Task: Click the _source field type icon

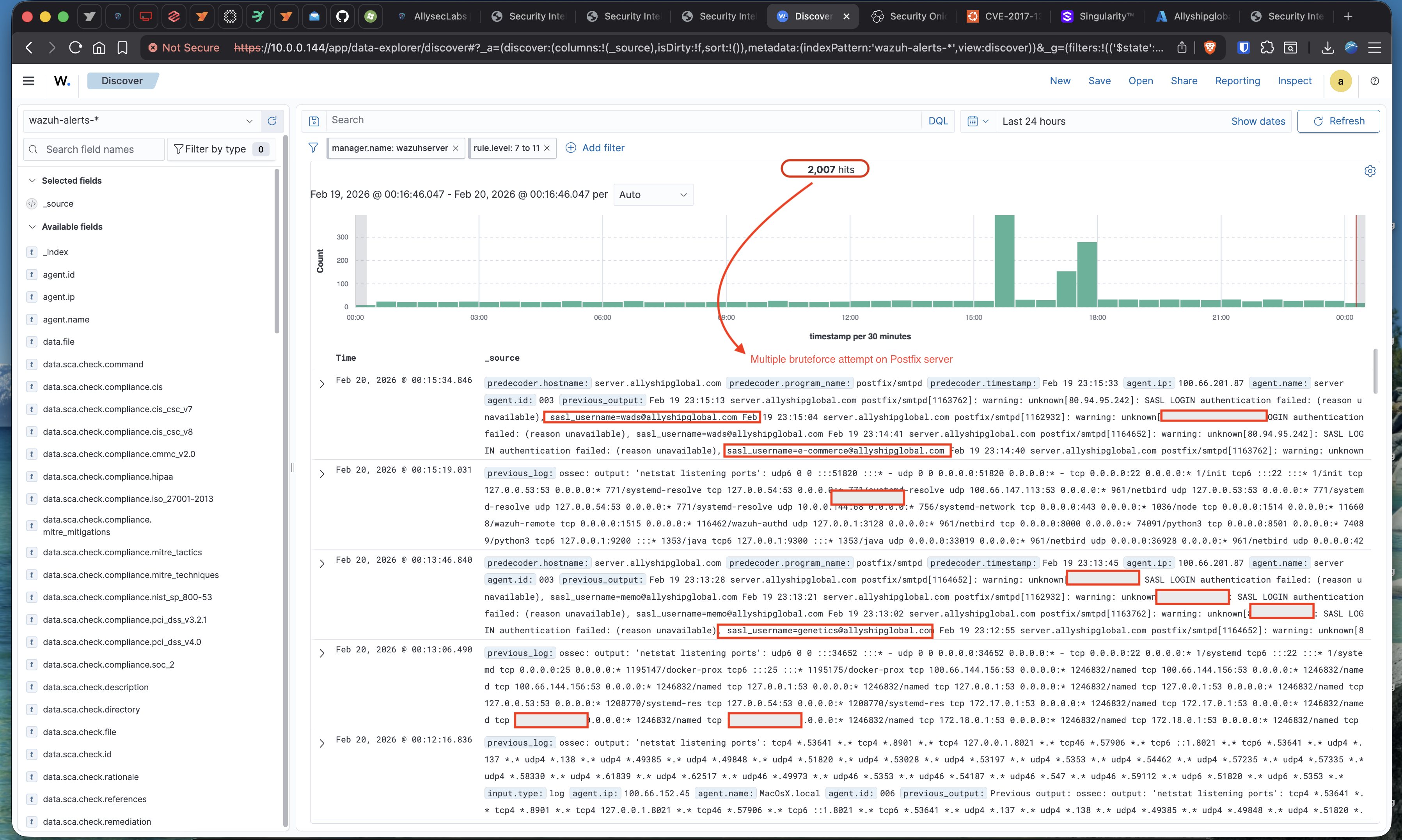Action: click(x=32, y=204)
